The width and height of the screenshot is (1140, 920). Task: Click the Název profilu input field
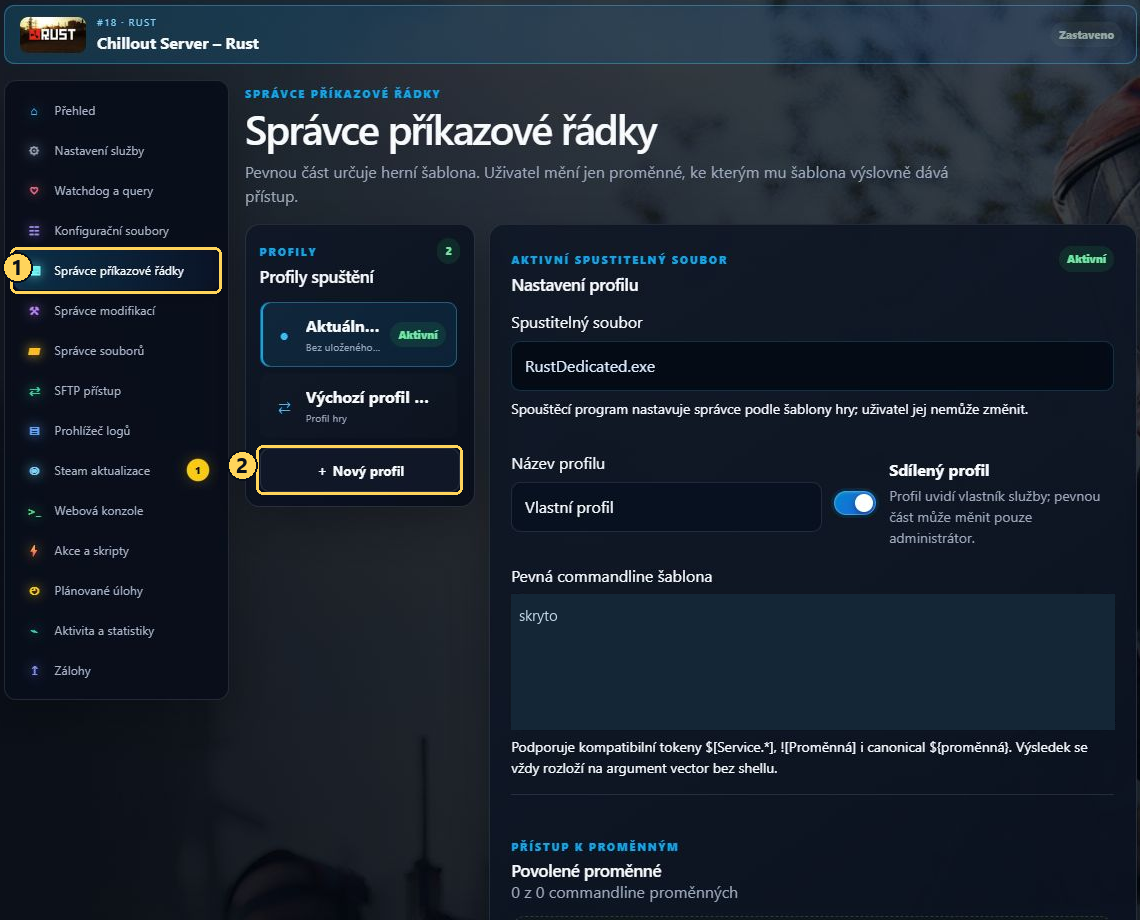click(x=666, y=507)
